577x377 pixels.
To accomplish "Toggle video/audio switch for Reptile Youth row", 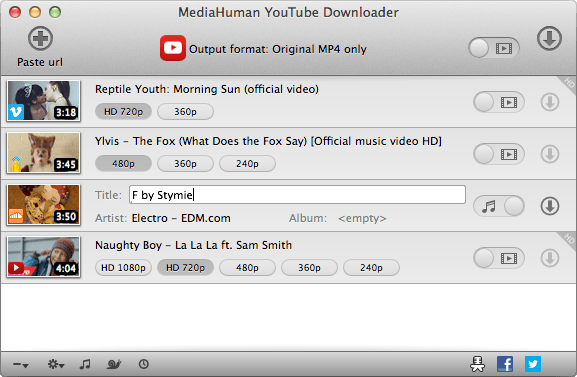I will click(499, 102).
